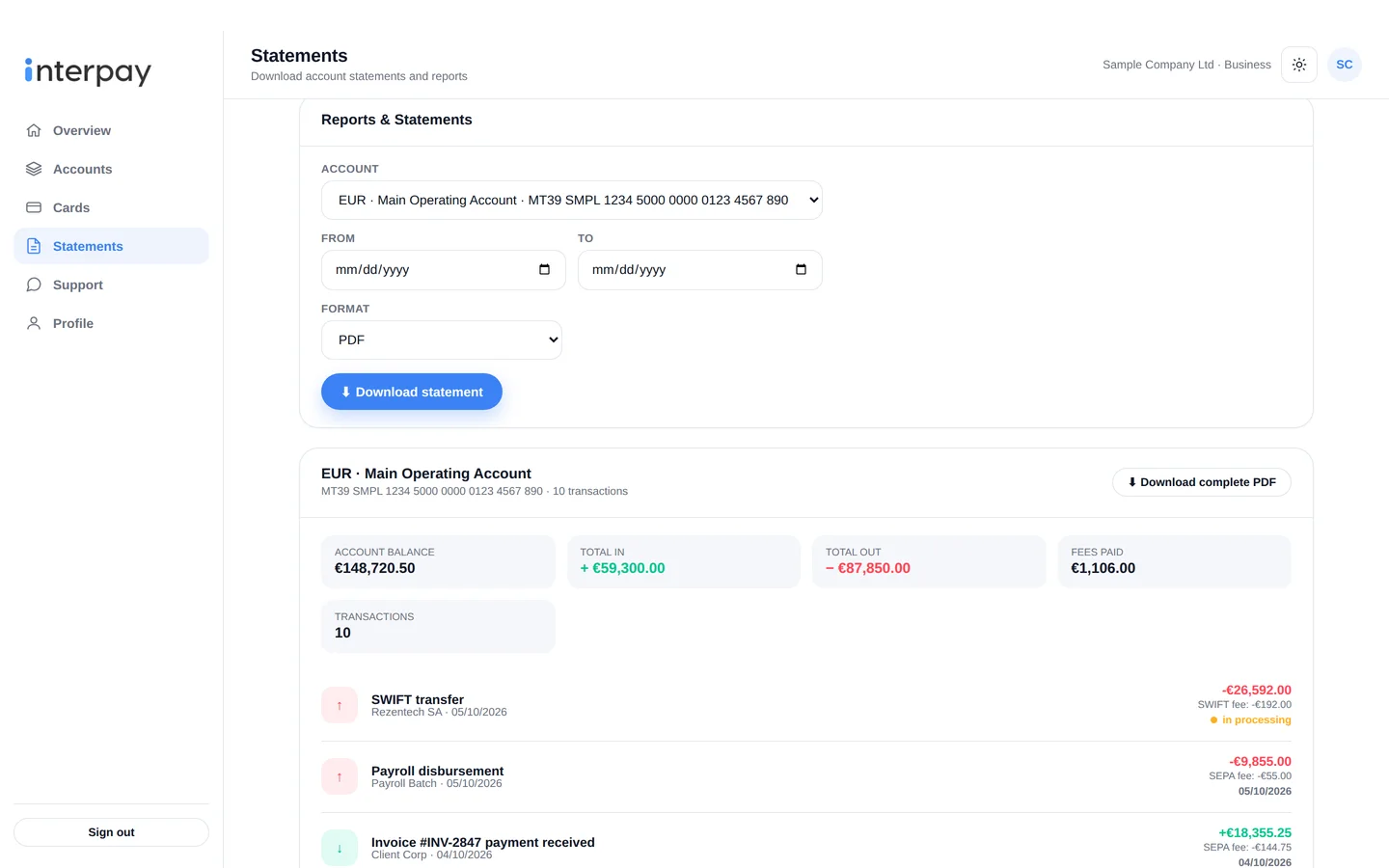
Task: Click the SWIFT transfer outgoing arrow icon
Action: tap(340, 705)
